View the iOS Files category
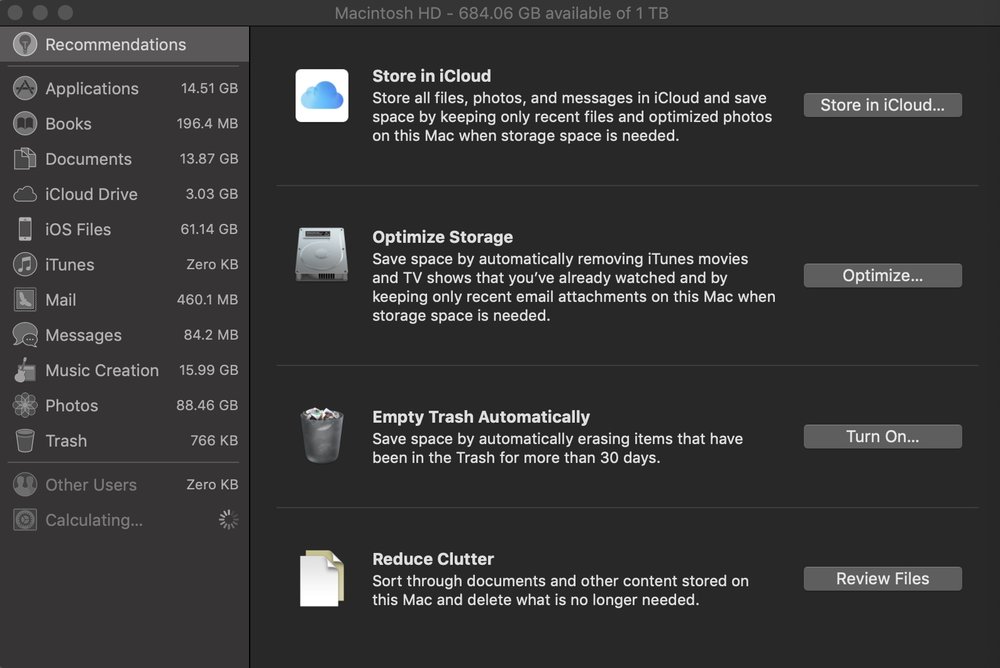Viewport: 1000px width, 668px height. coord(124,229)
